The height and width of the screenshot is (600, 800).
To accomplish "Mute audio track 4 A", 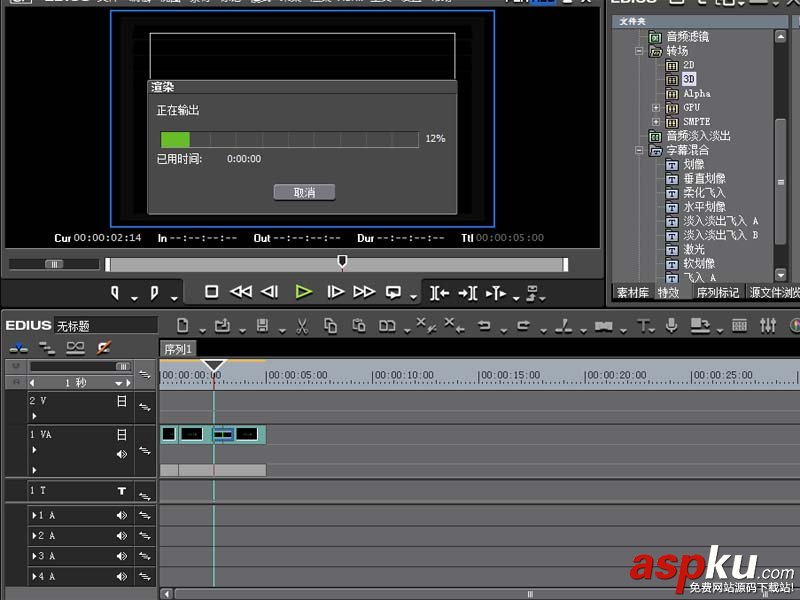I will pos(121,577).
